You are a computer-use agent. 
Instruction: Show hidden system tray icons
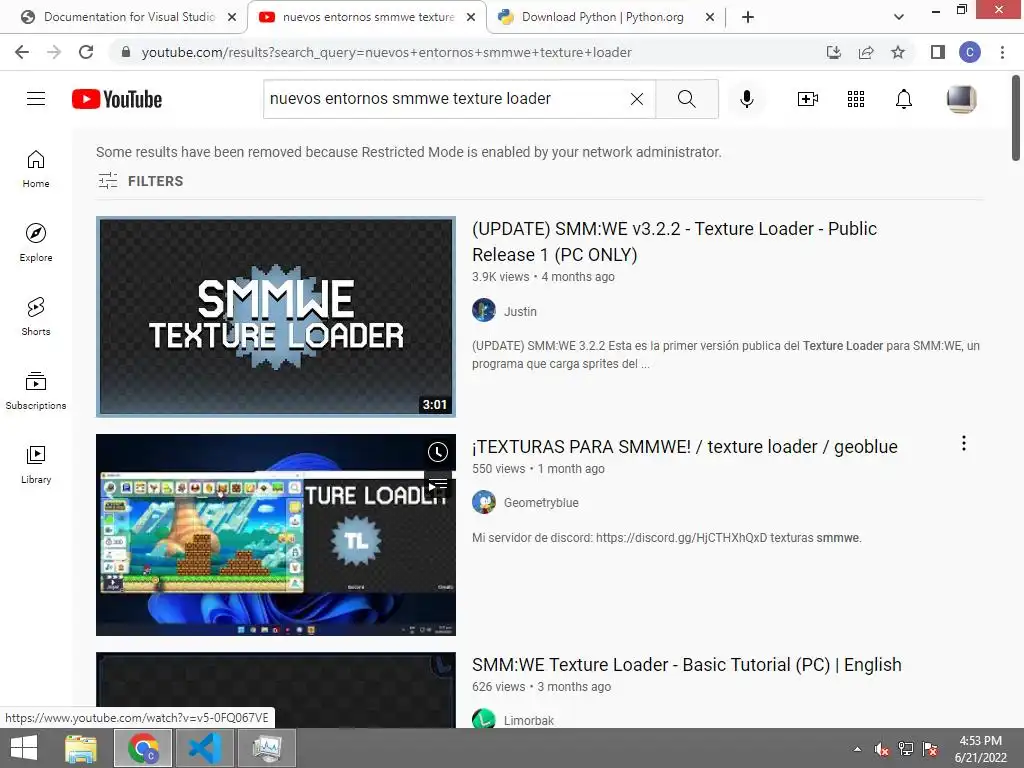click(x=857, y=749)
